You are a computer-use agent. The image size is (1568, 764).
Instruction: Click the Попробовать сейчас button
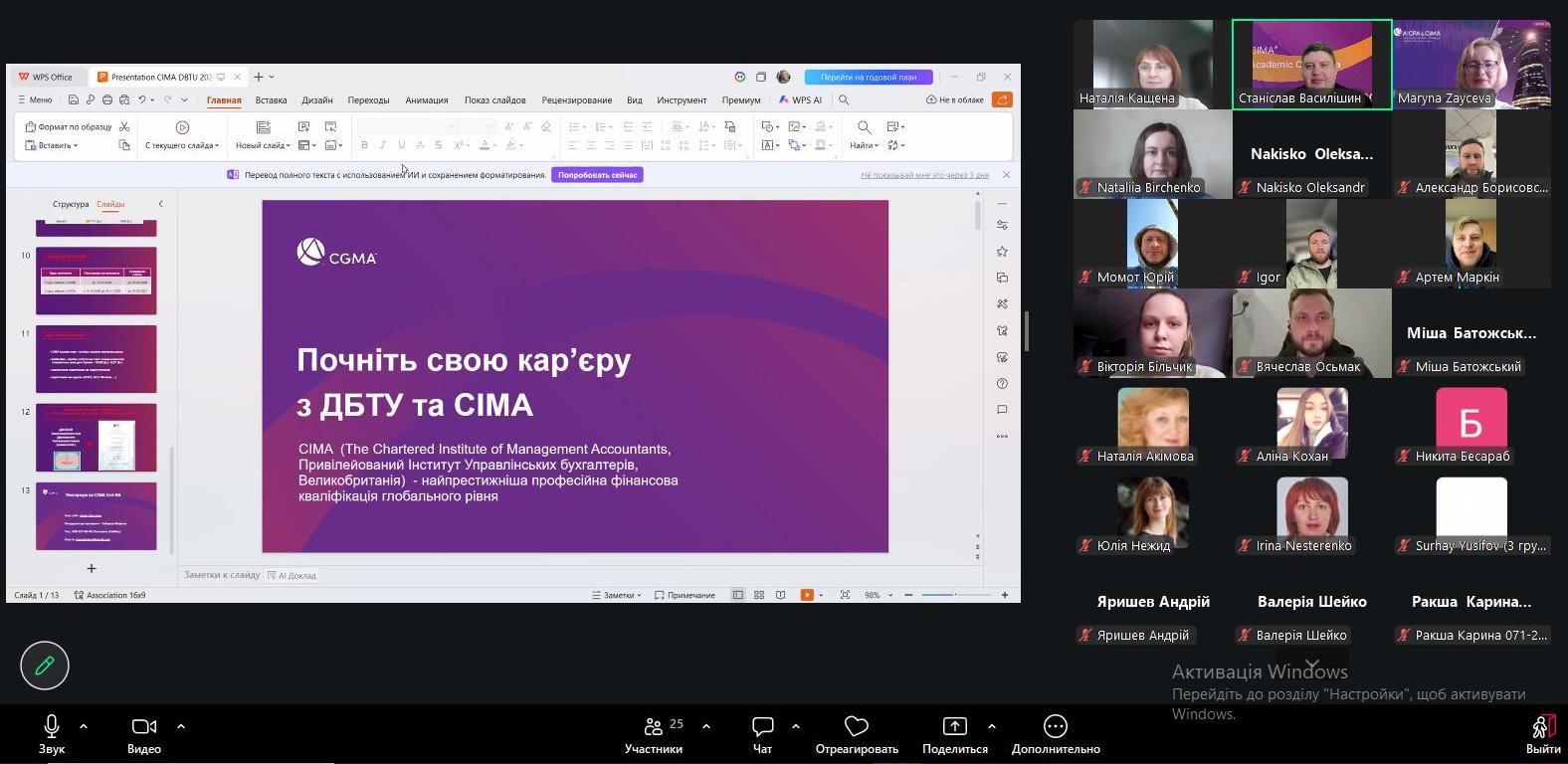(x=597, y=175)
